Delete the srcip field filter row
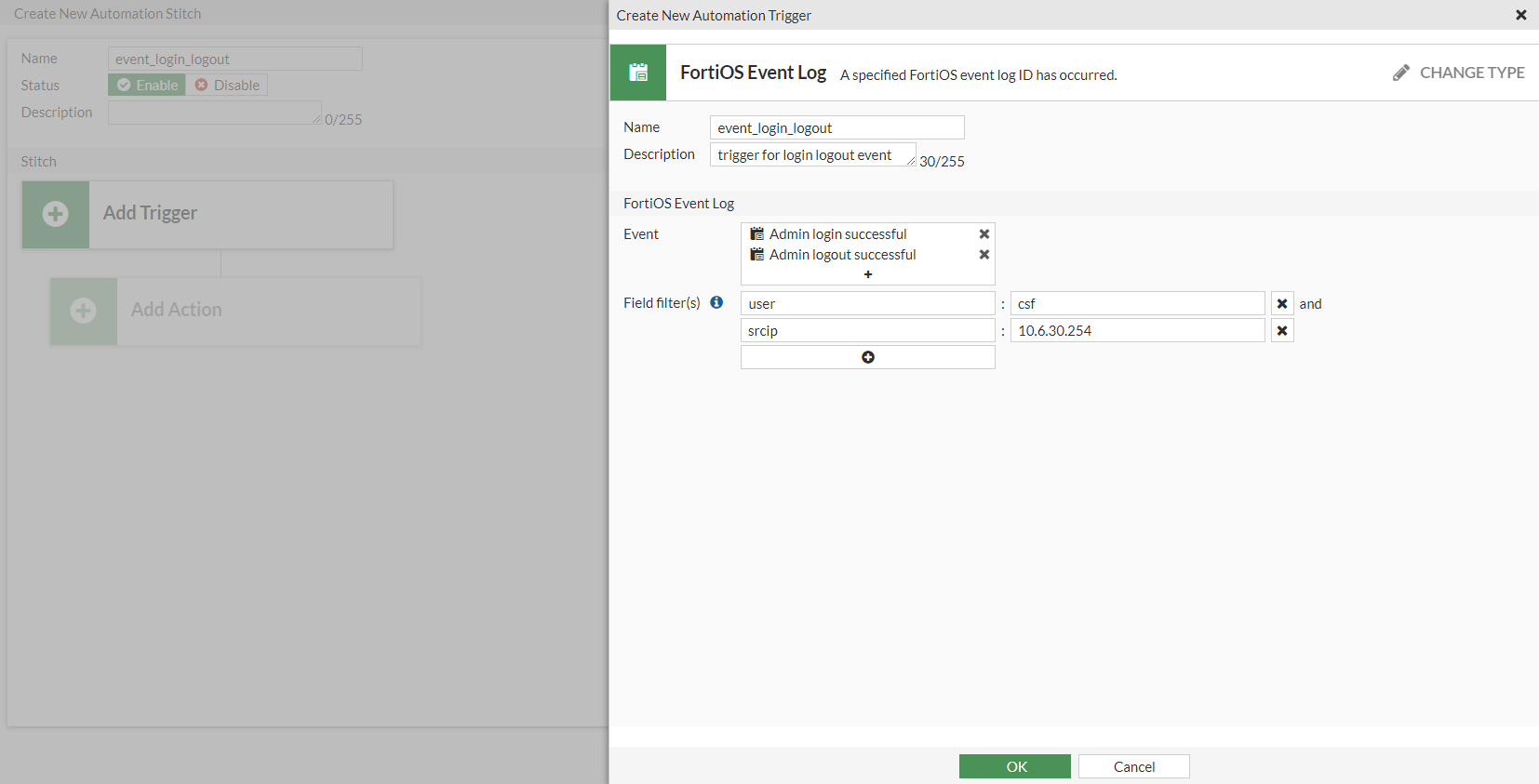 [1282, 331]
